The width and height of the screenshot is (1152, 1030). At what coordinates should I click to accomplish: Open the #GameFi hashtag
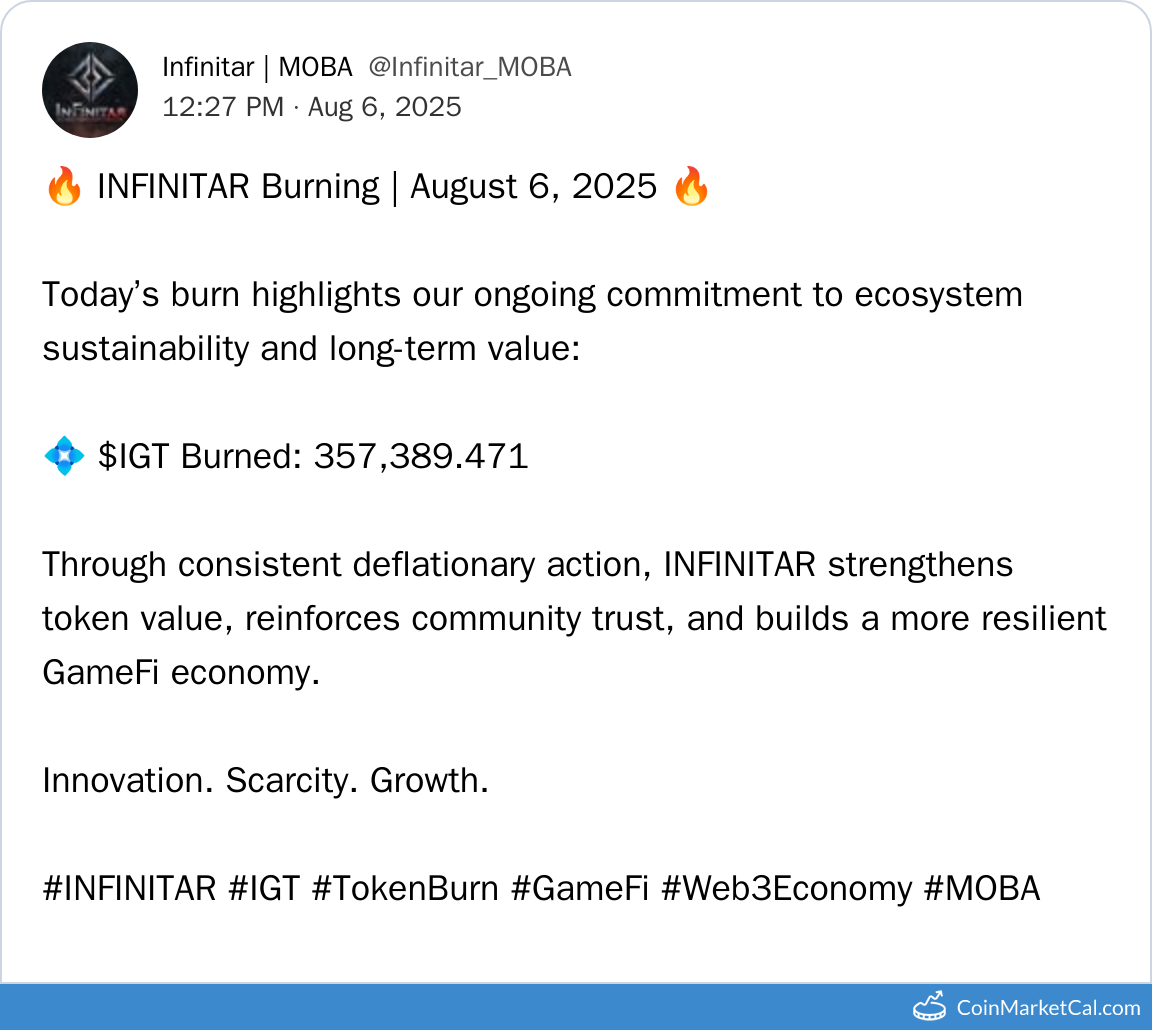point(580,888)
